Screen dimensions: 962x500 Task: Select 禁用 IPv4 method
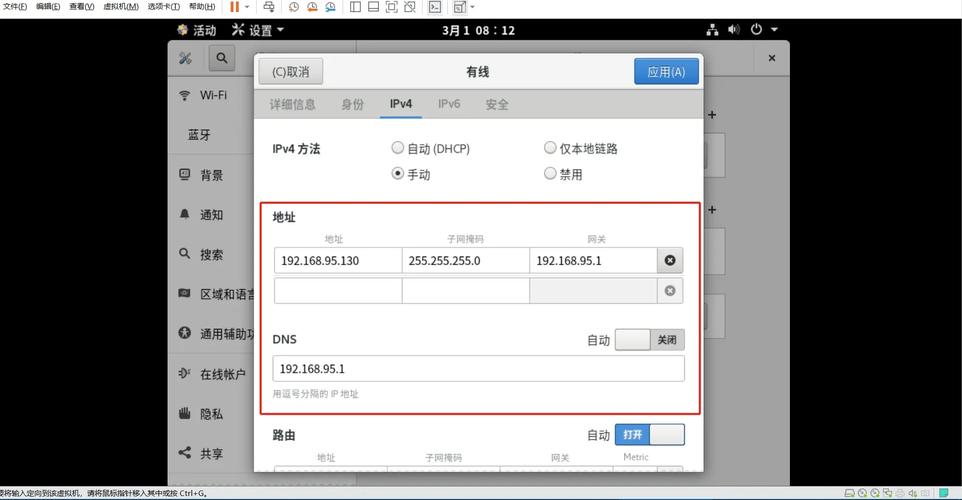[x=563, y=174]
